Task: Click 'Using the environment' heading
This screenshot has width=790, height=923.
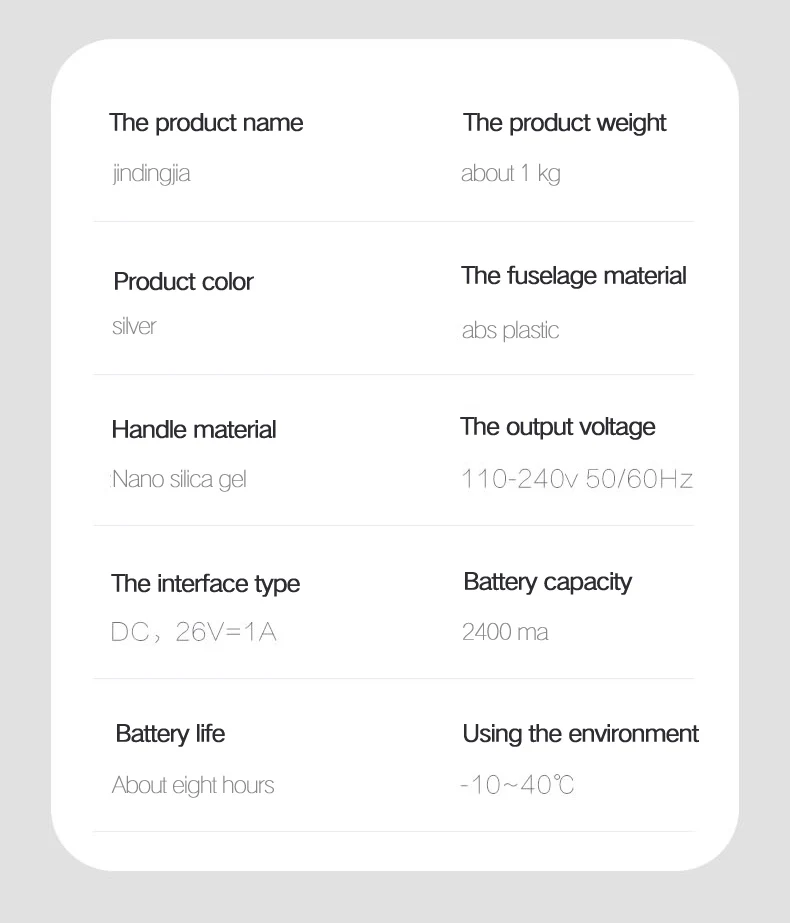Action: click(580, 734)
